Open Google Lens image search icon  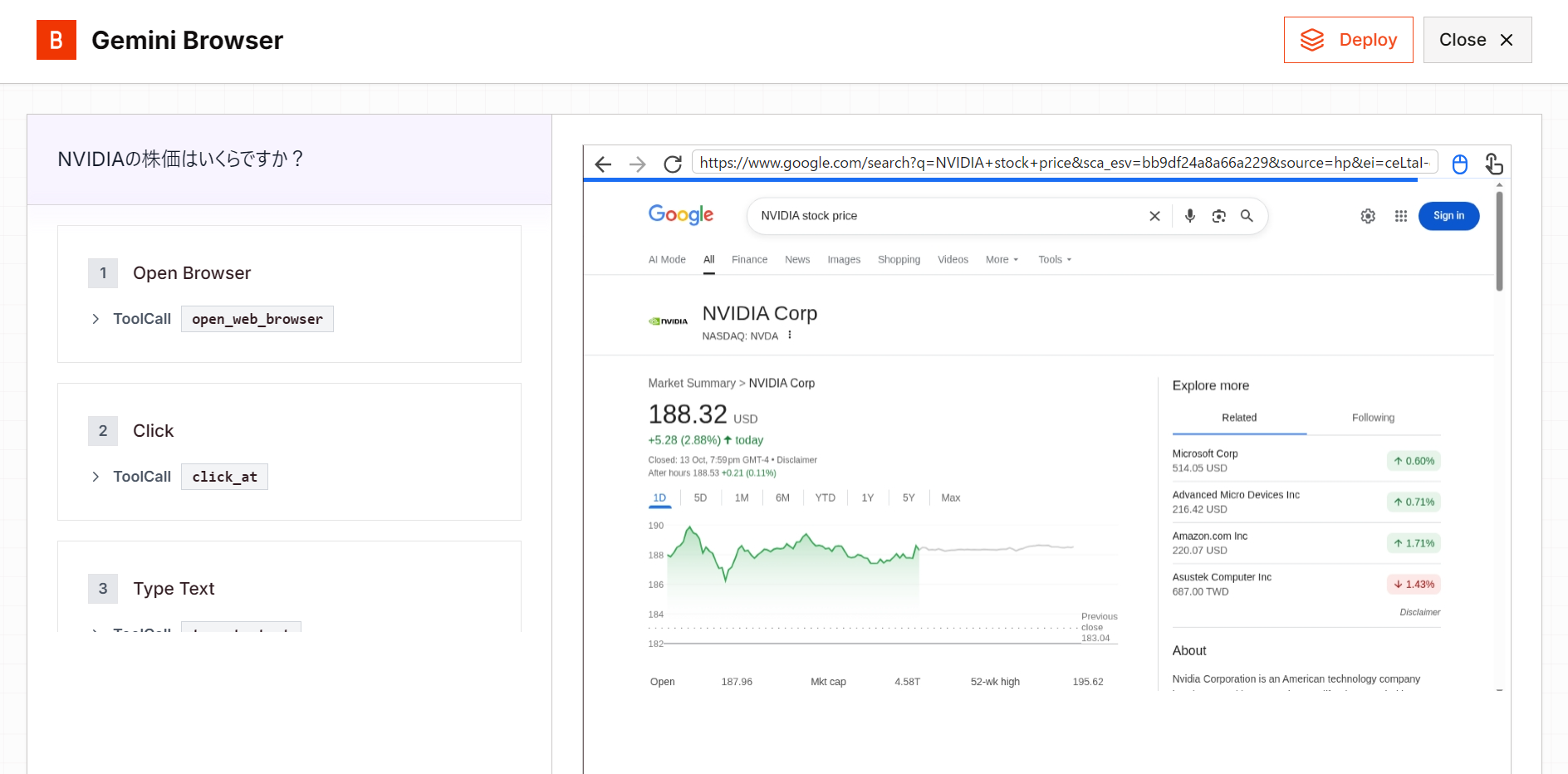1218,216
